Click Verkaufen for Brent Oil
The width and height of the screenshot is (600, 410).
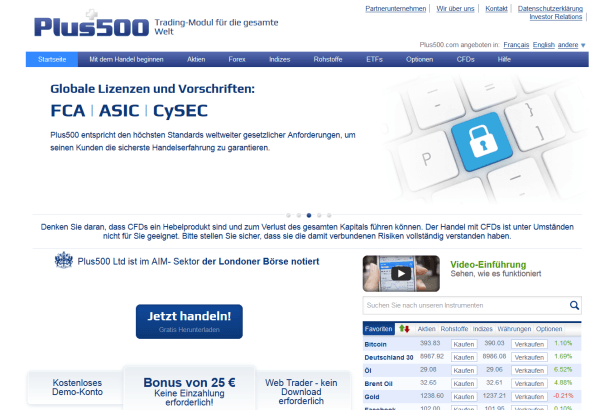(529, 383)
